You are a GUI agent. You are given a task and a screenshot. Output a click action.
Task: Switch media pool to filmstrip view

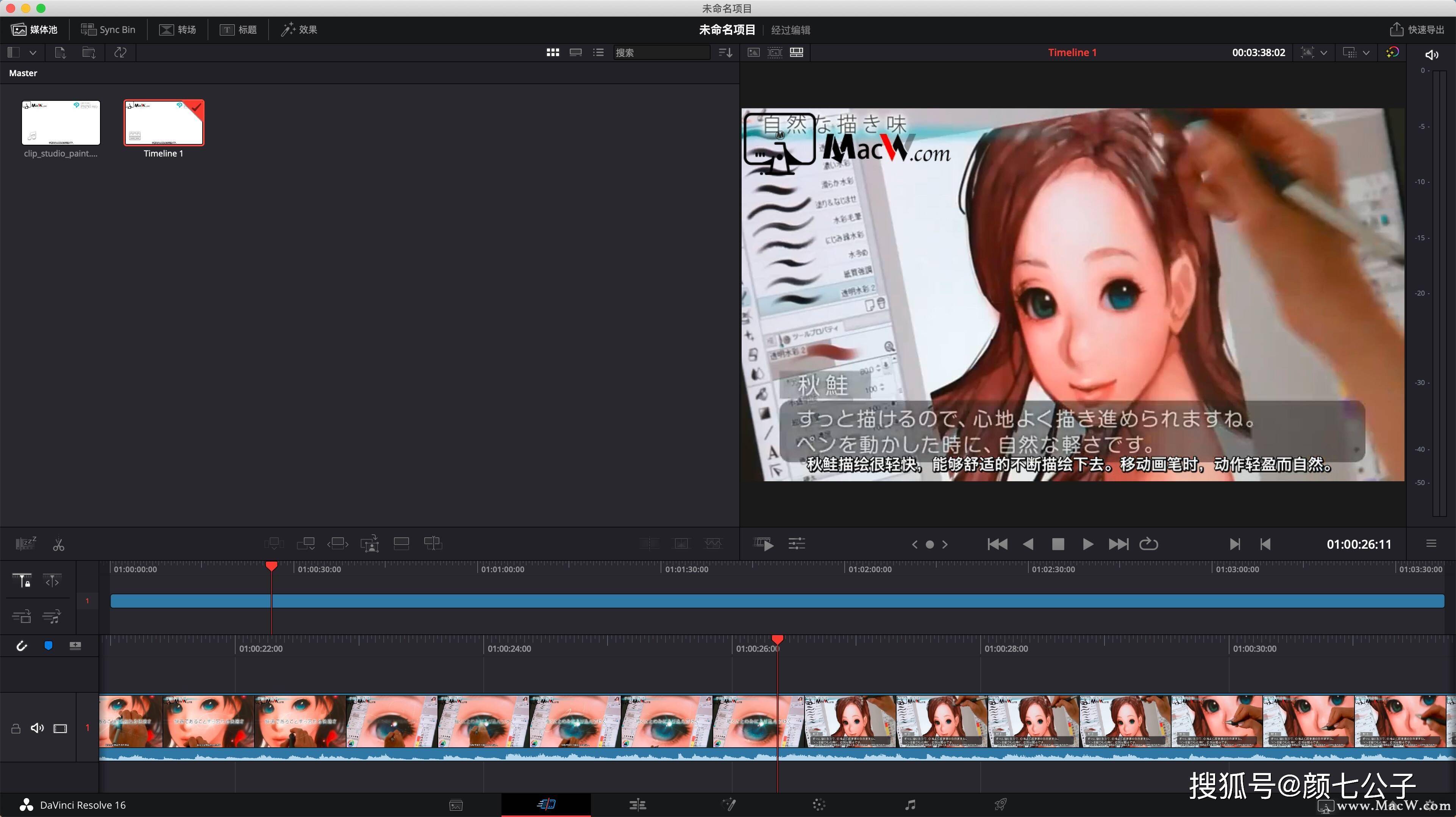click(575, 53)
